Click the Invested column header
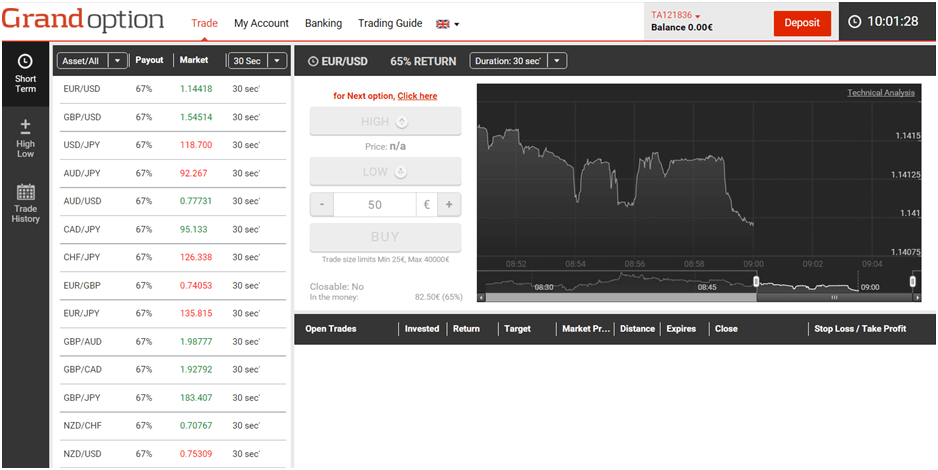938x470 pixels. [x=422, y=329]
